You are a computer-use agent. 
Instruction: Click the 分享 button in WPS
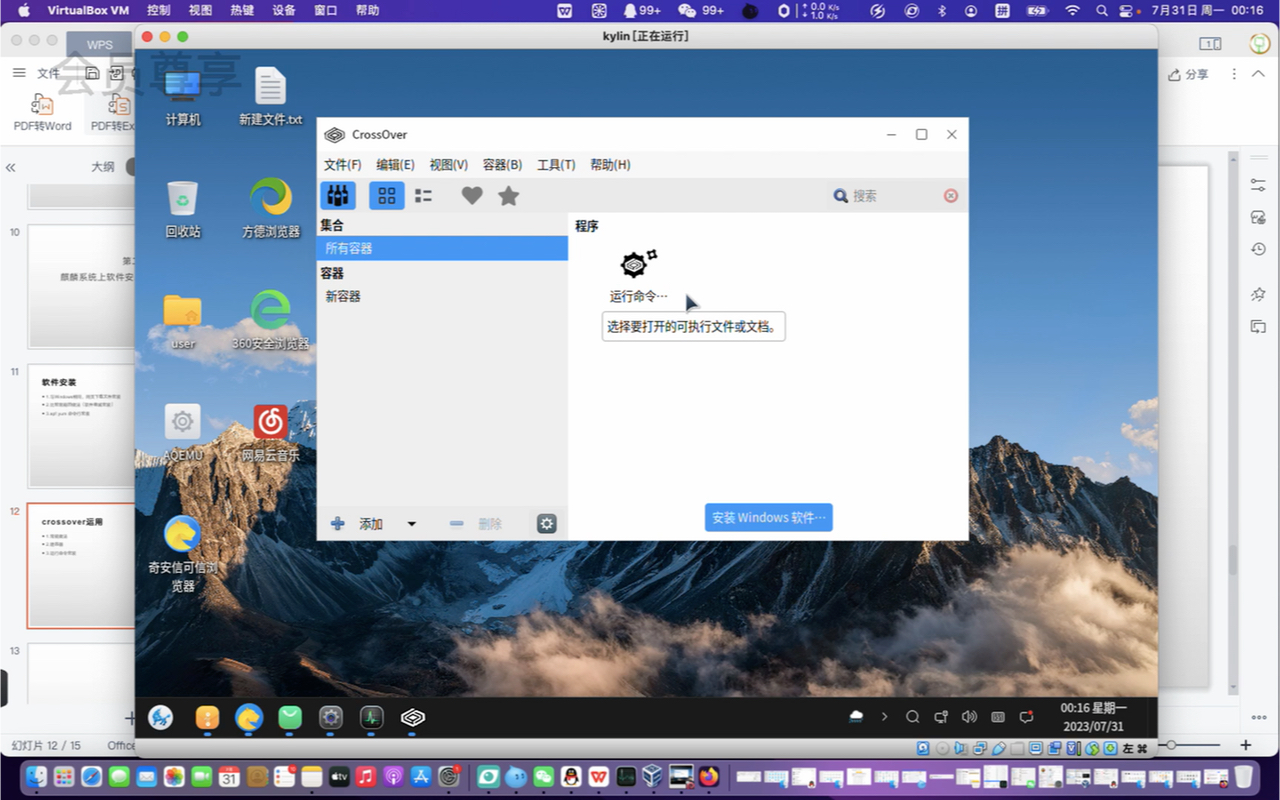(x=1188, y=74)
